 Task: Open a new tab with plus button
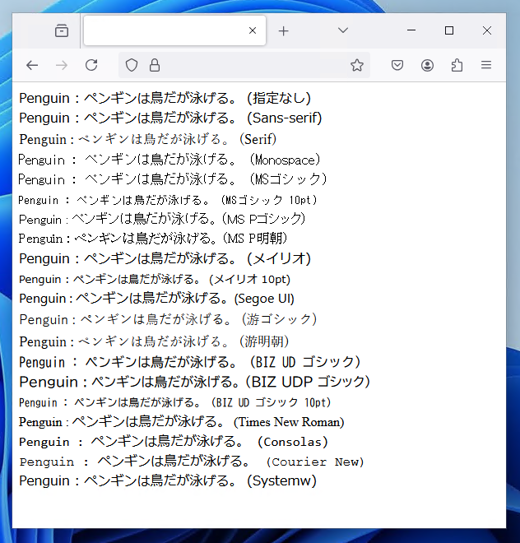click(x=284, y=31)
